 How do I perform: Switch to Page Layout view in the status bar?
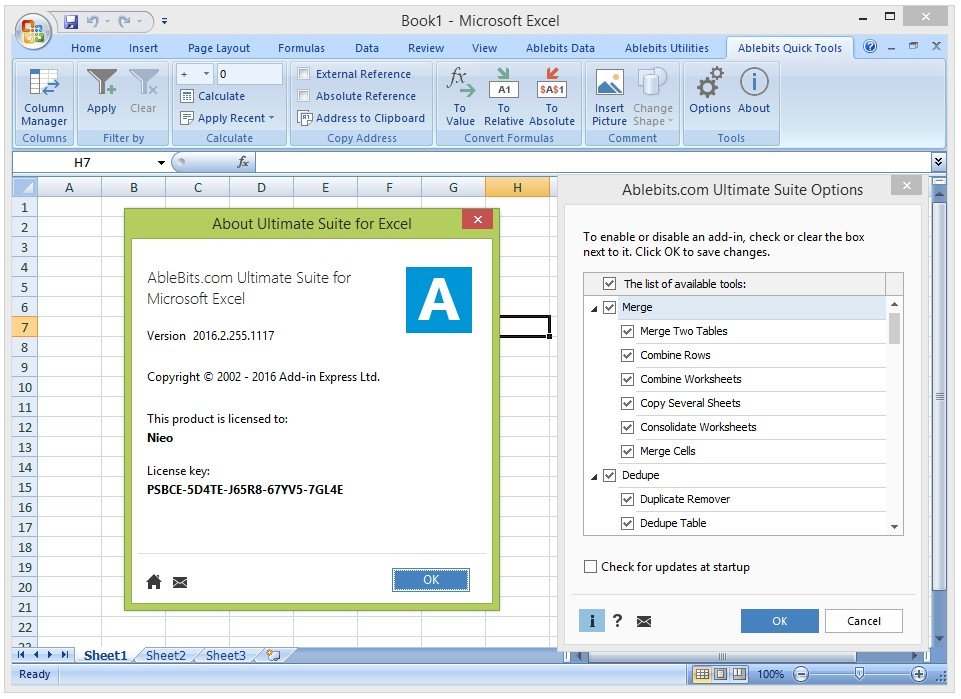pos(721,674)
